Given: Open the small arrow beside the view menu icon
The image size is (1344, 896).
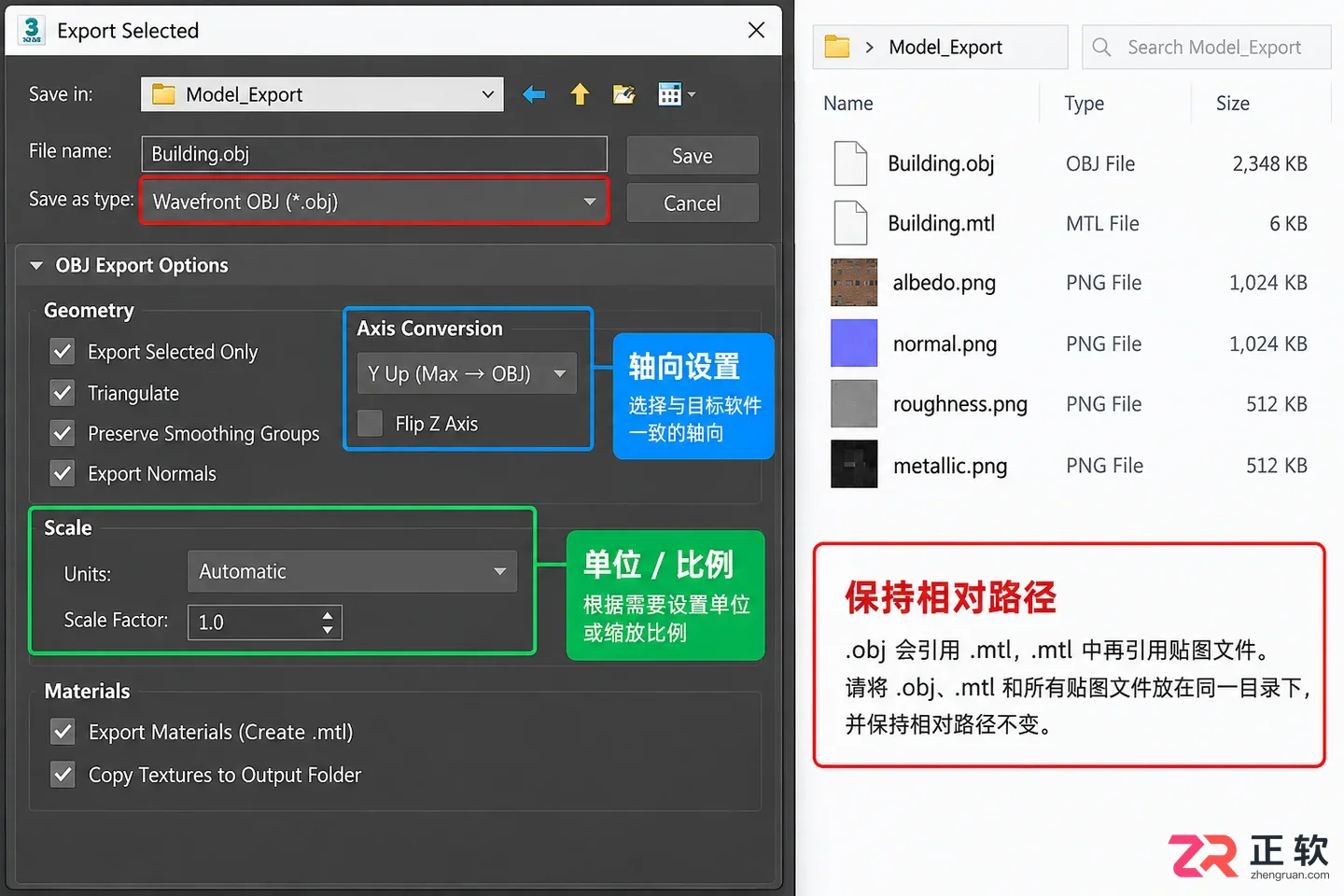Looking at the screenshot, I should 692,94.
